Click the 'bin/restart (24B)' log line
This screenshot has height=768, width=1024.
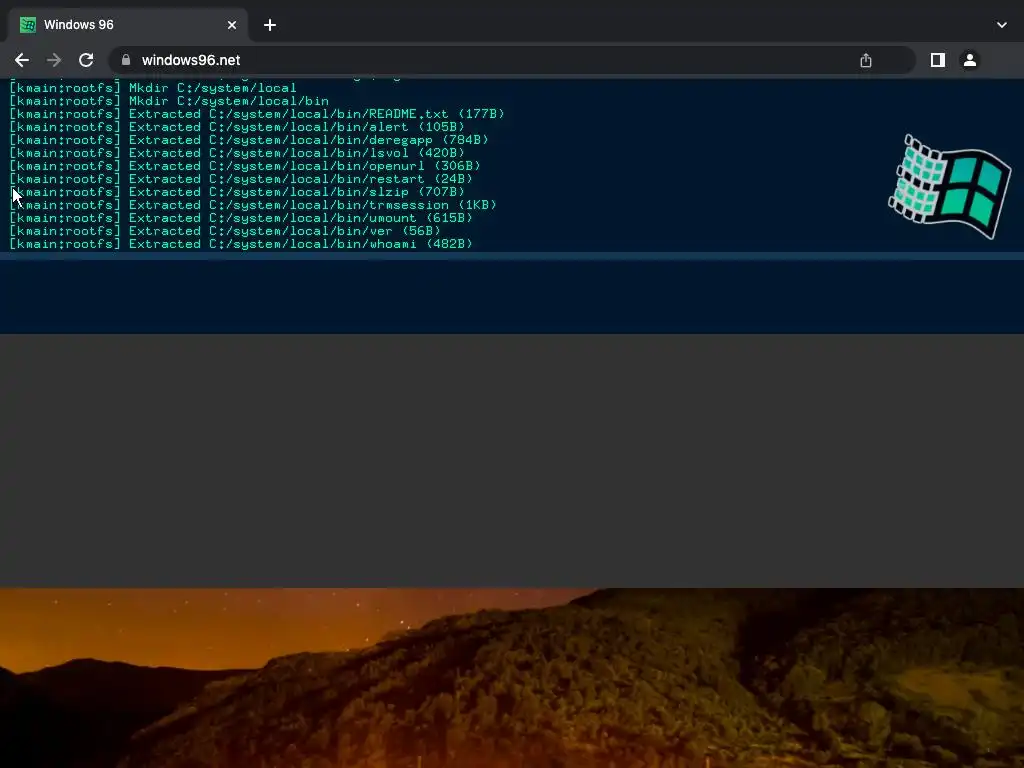241,179
